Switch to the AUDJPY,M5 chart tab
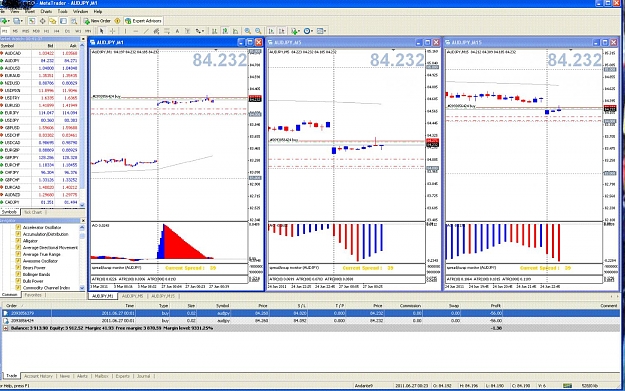Image resolution: width=625 pixels, height=391 pixels. point(132,296)
